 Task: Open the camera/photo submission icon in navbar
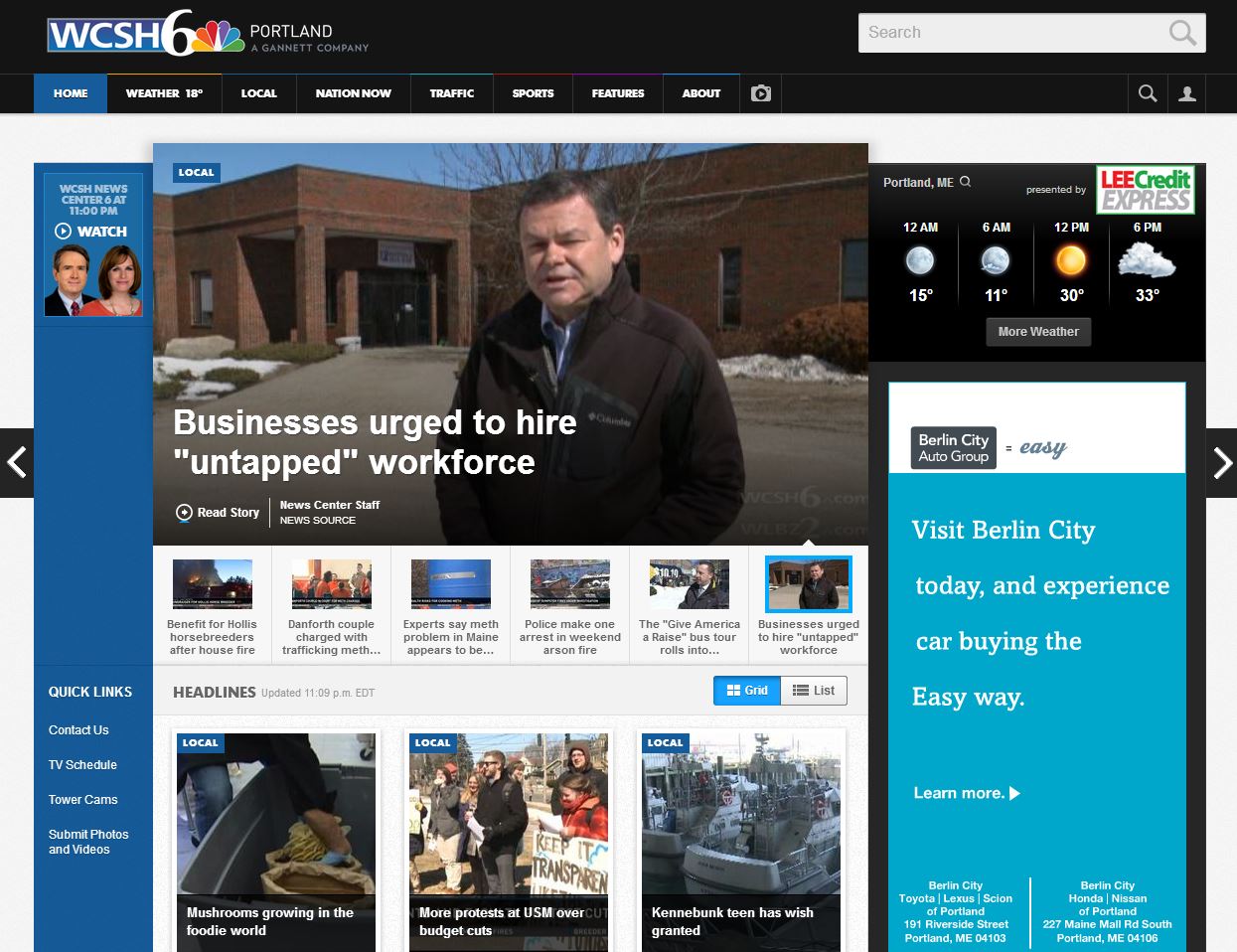pyautogui.click(x=760, y=93)
